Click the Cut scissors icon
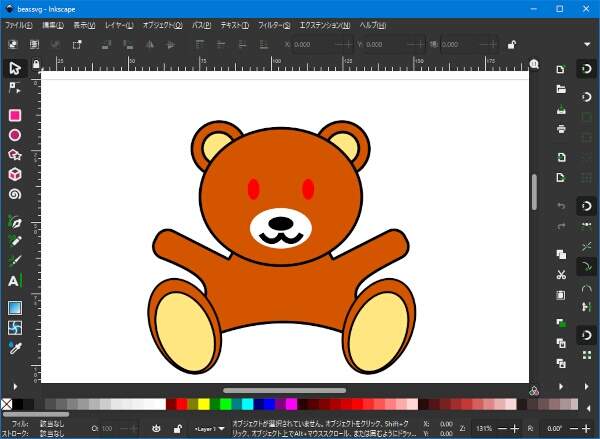Image resolution: width=600 pixels, height=439 pixels. coord(561,274)
